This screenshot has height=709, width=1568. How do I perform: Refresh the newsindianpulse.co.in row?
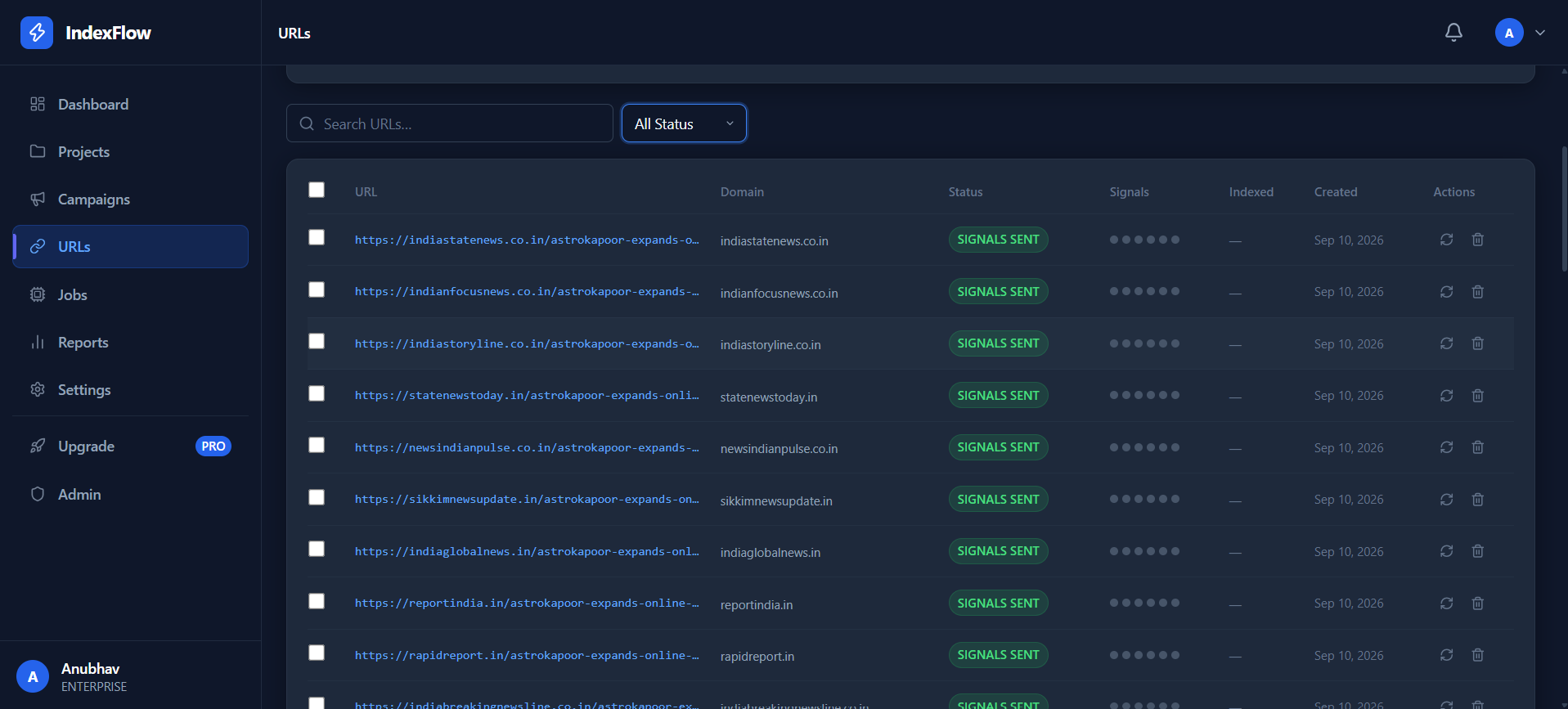(1446, 447)
